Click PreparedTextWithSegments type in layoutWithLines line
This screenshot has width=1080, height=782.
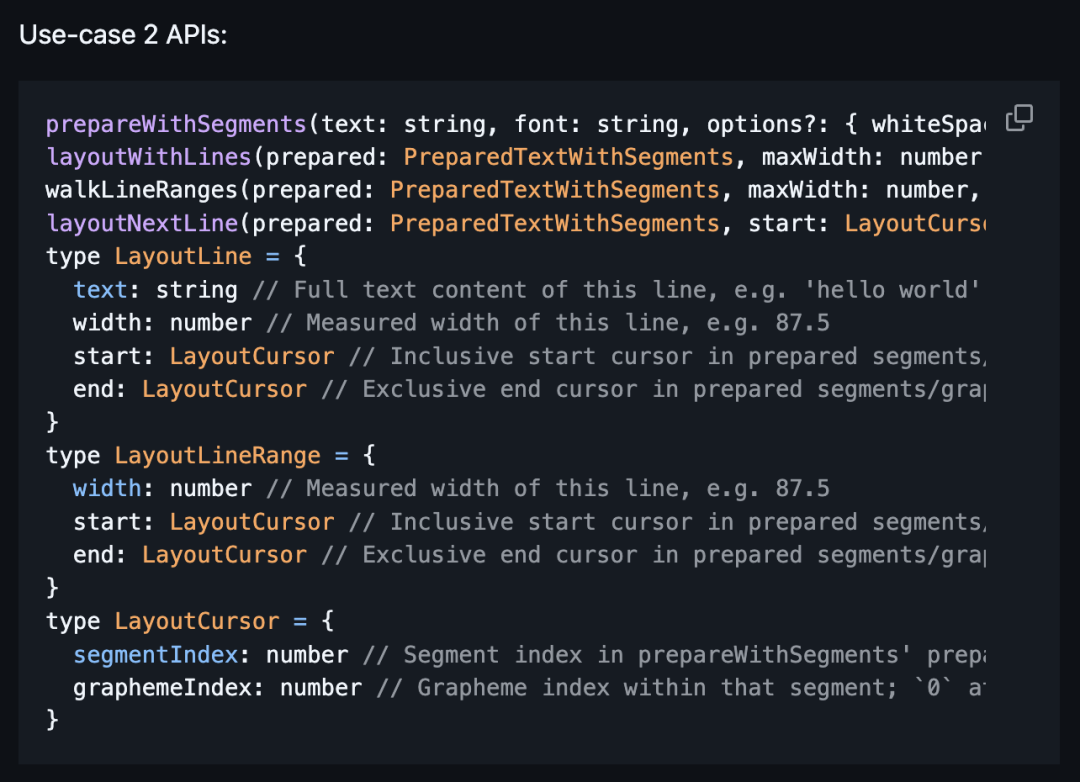pos(568,158)
